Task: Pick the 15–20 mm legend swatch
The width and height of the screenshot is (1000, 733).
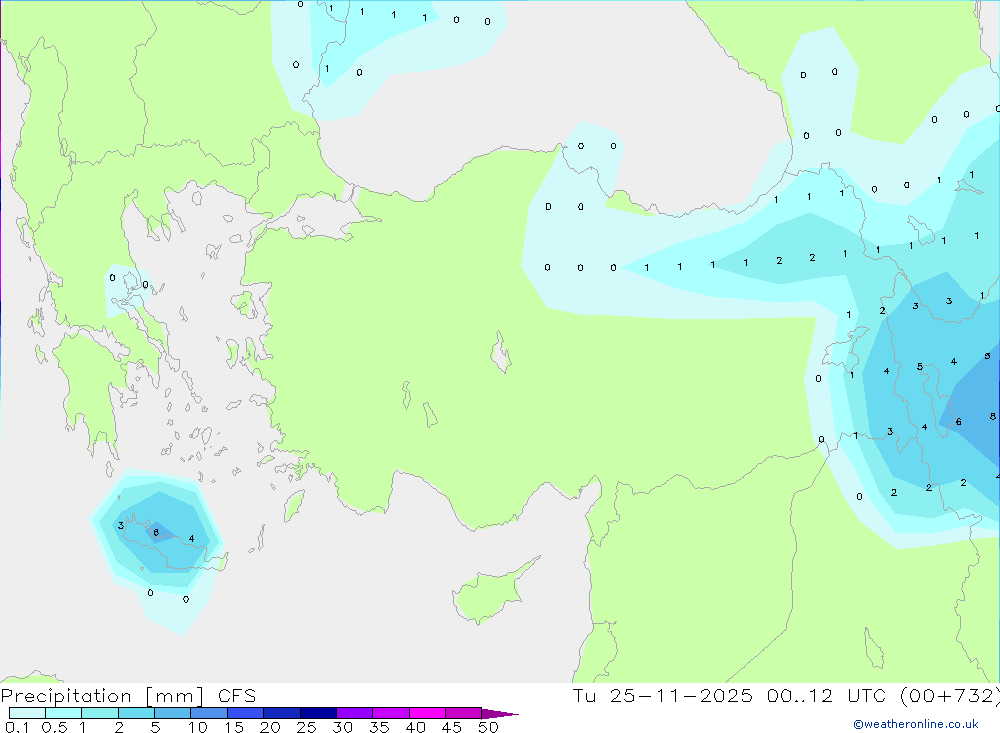Action: point(245,713)
